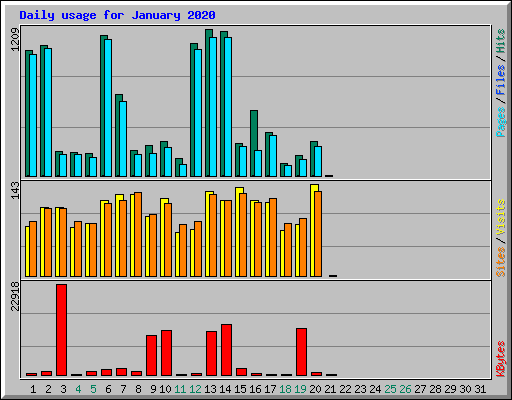Image resolution: width=512 pixels, height=400 pixels.
Task: Click the "Daily usage for January 2020" title
Action: [117, 16]
